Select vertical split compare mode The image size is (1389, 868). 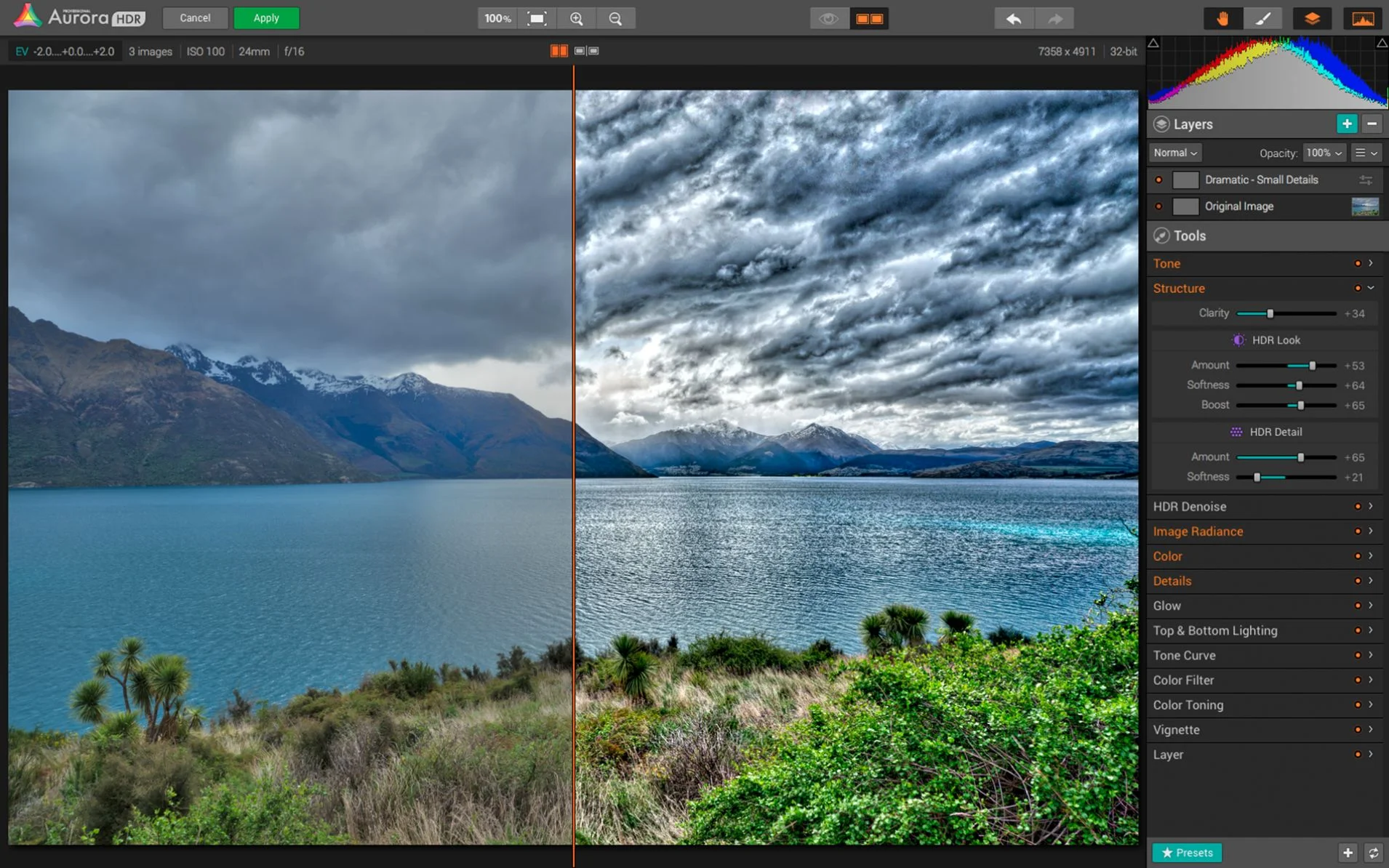(x=559, y=51)
